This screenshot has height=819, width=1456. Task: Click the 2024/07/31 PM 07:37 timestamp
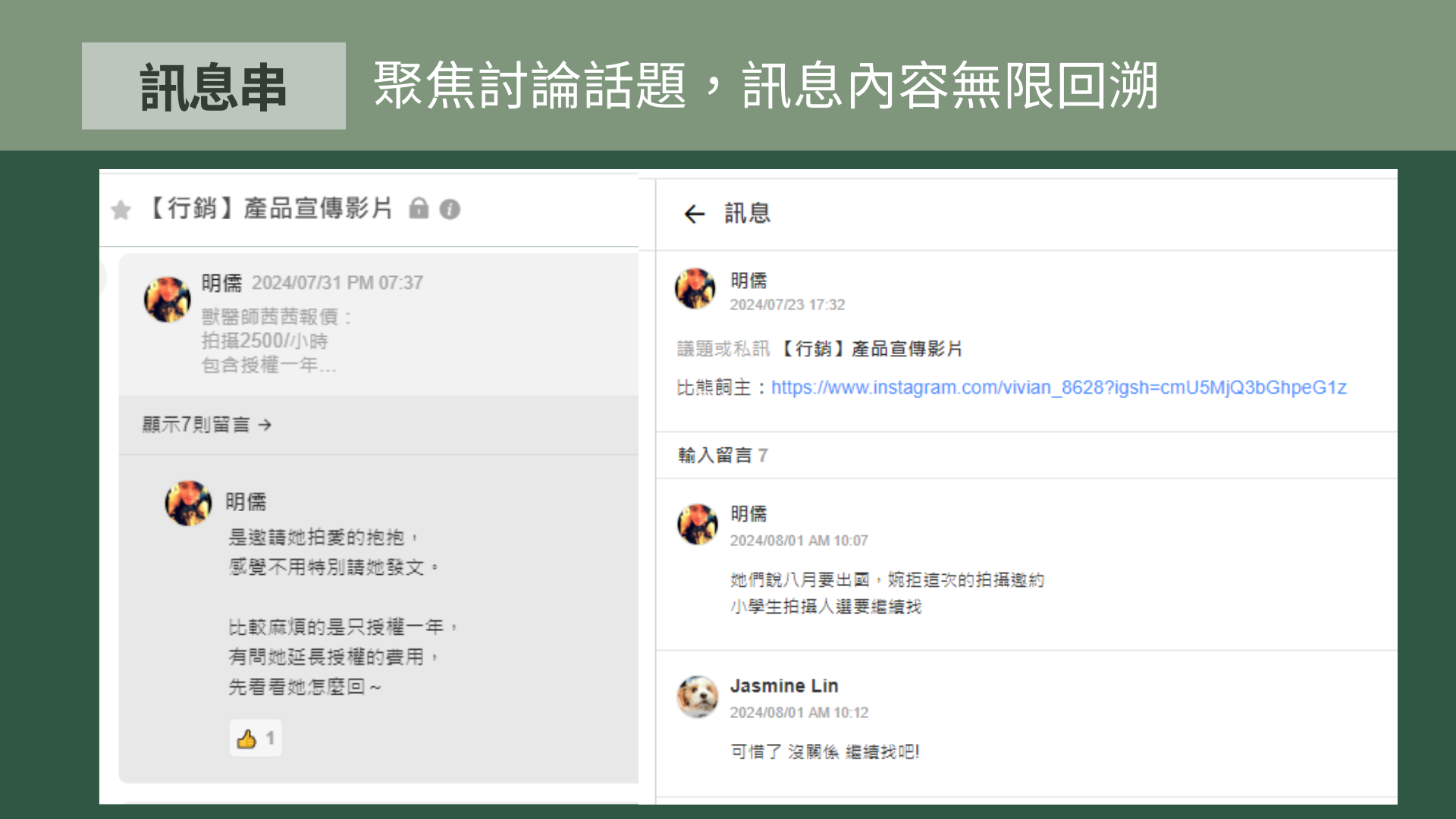pyautogui.click(x=337, y=283)
